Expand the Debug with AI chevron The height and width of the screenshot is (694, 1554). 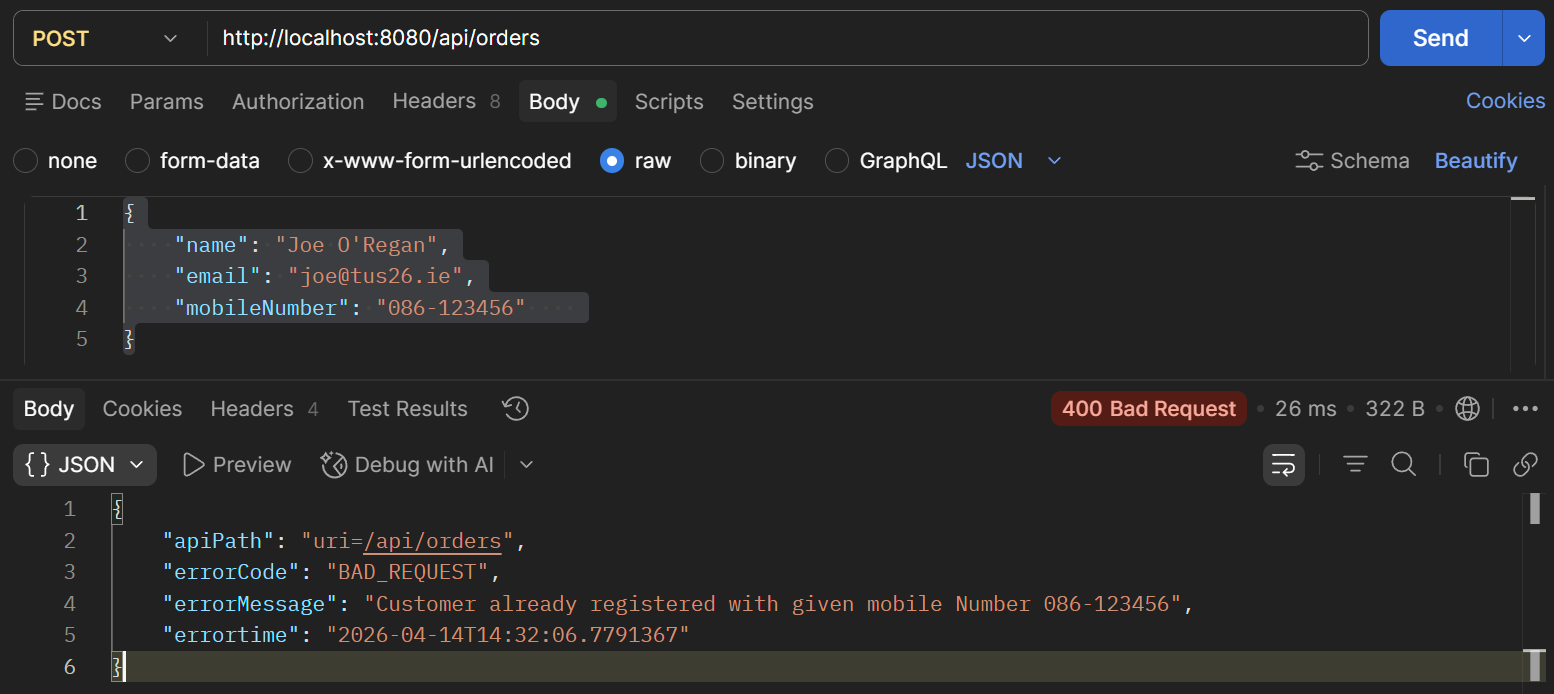point(527,464)
